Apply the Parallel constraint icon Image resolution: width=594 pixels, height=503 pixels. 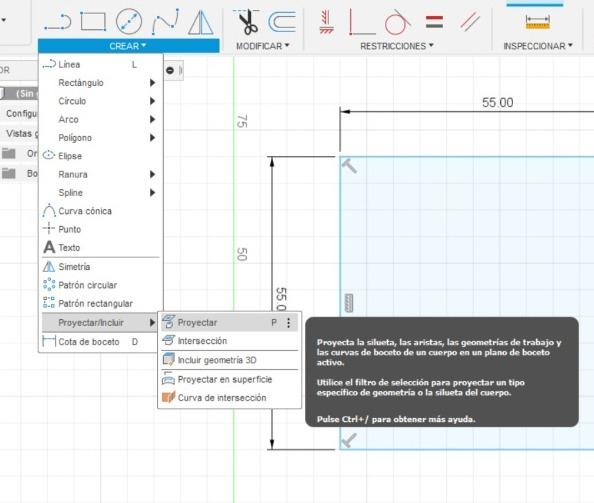tap(470, 21)
